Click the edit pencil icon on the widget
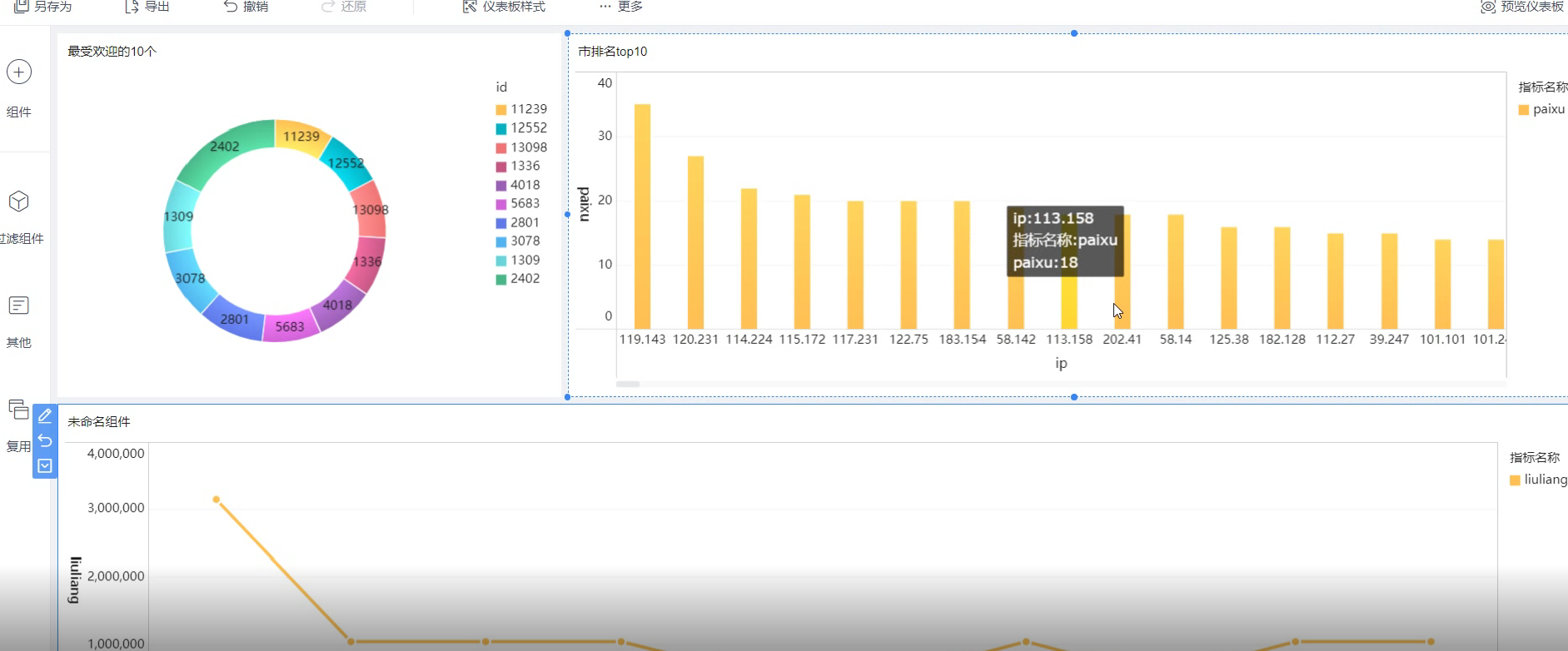This screenshot has height=651, width=1568. click(45, 416)
